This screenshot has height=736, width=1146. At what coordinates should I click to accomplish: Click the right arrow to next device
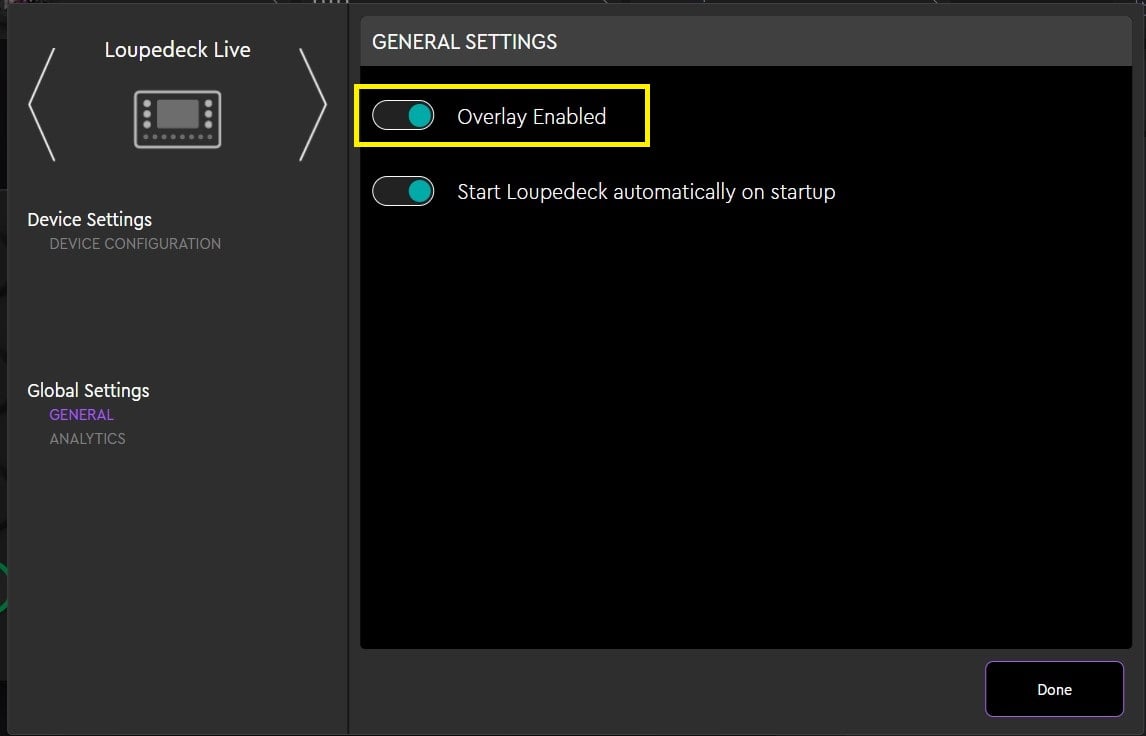pyautogui.click(x=313, y=104)
